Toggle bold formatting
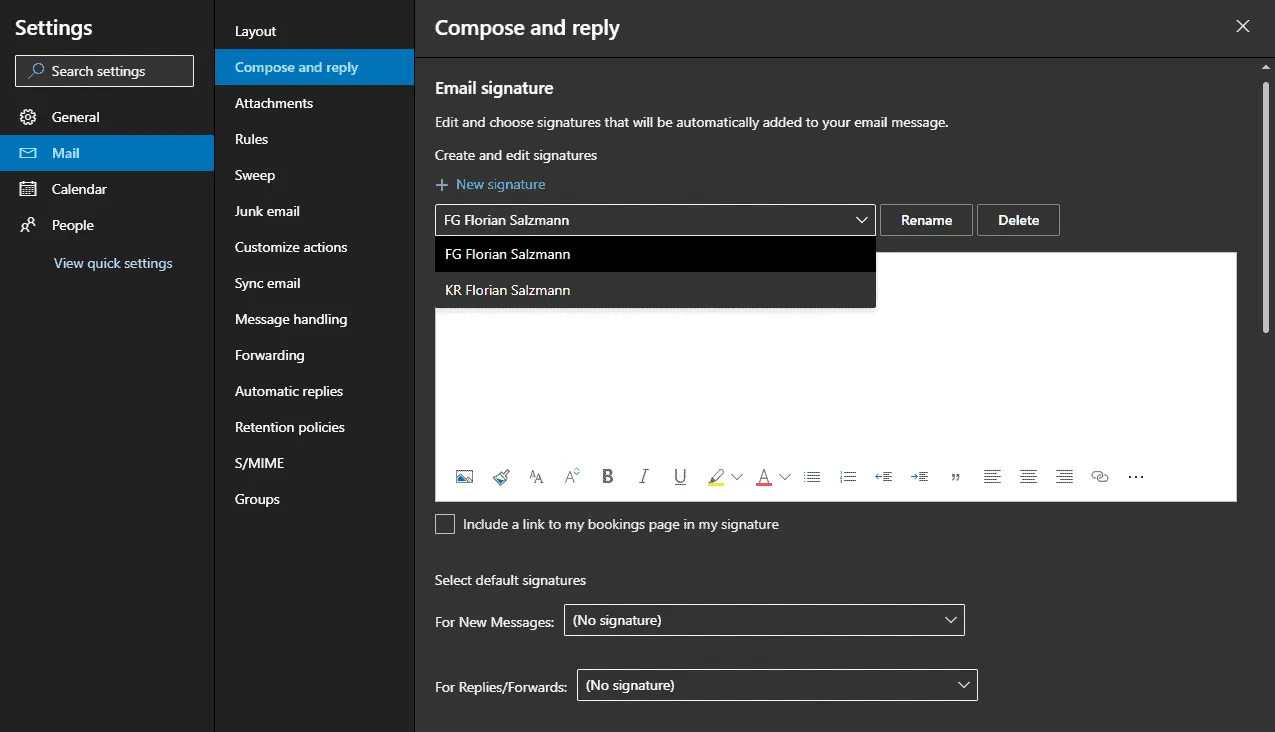 (x=608, y=477)
